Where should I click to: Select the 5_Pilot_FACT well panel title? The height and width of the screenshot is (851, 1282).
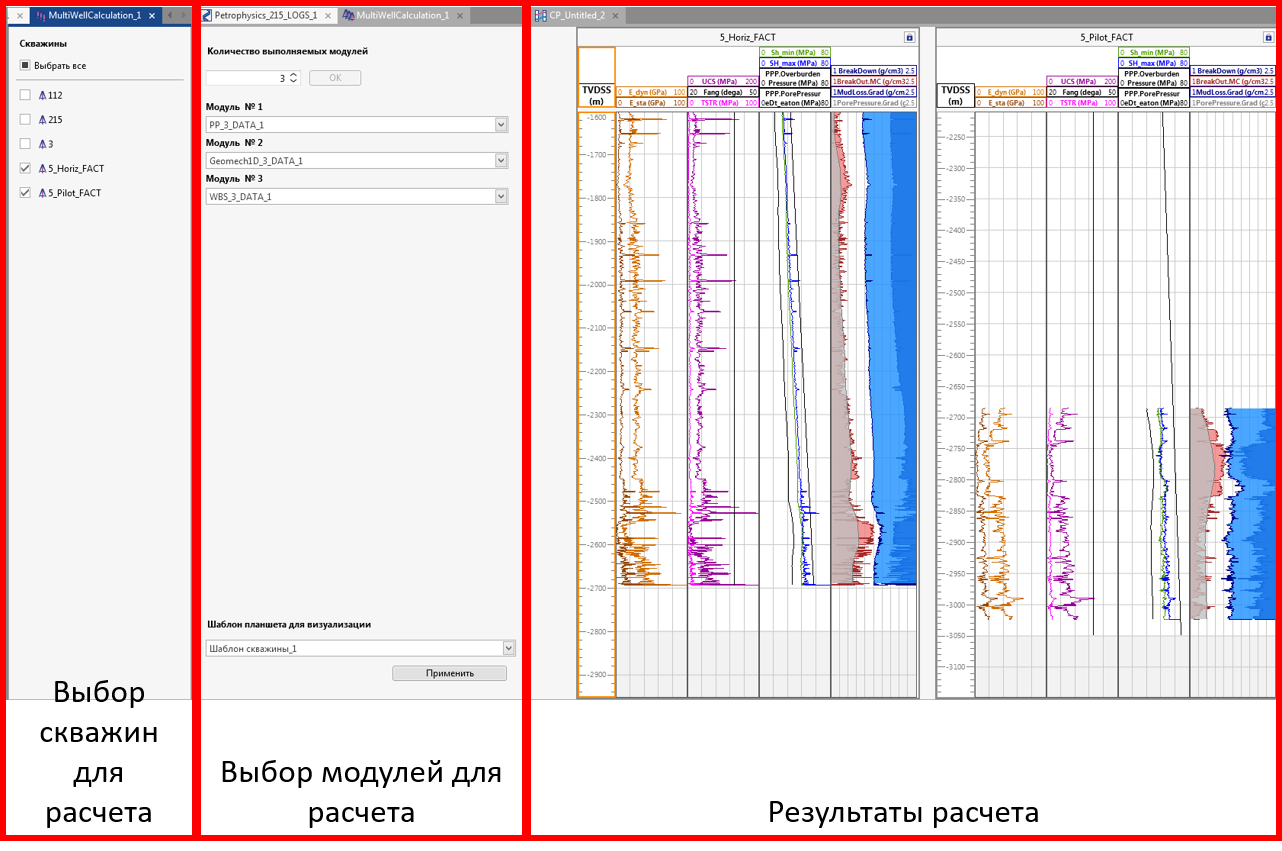(1107, 37)
